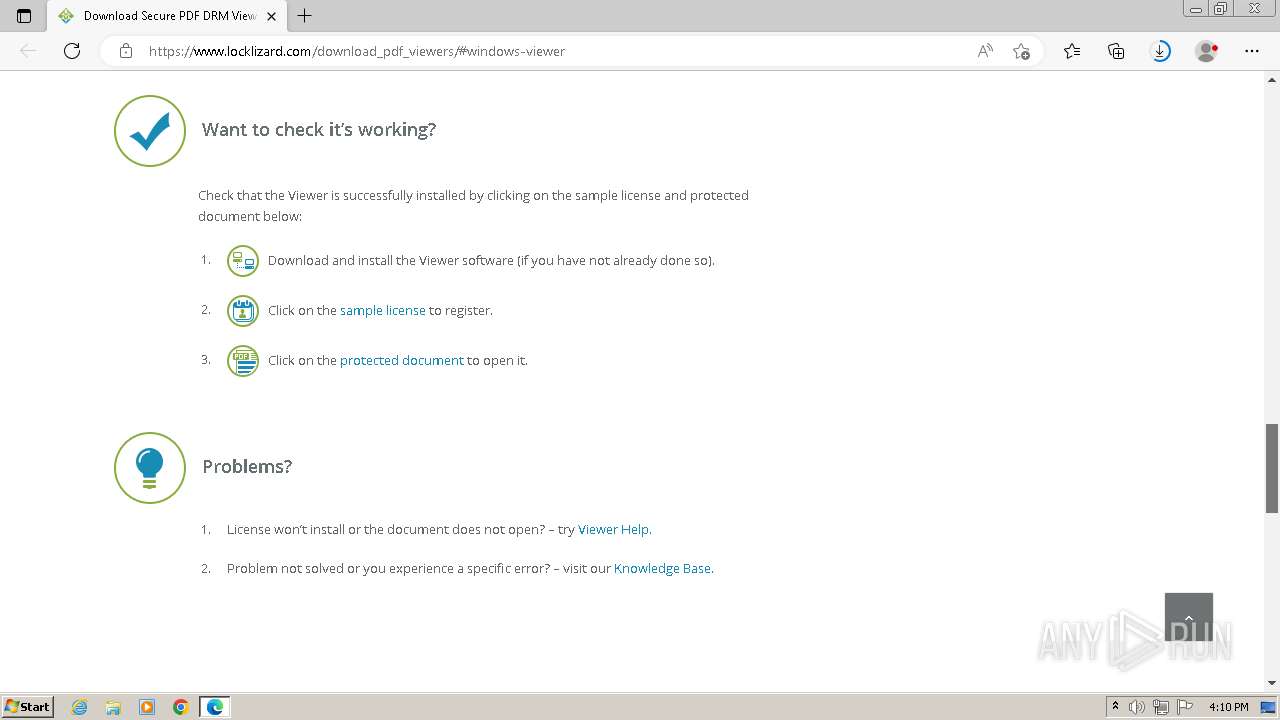The image size is (1280, 720).
Task: Open Read aloud feature
Action: tap(985, 51)
